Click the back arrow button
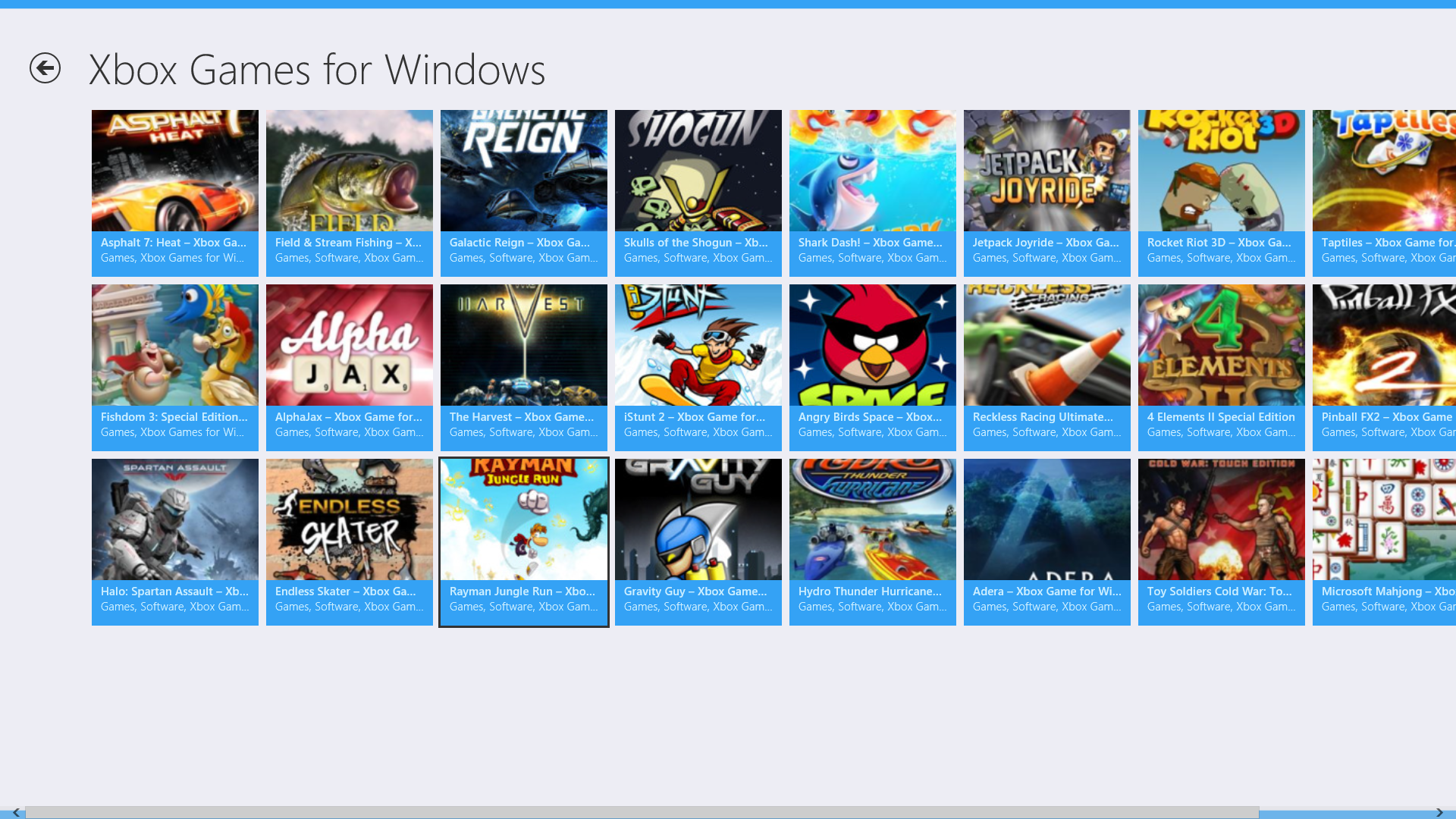Screen dimensions: 1456x819 click(45, 68)
